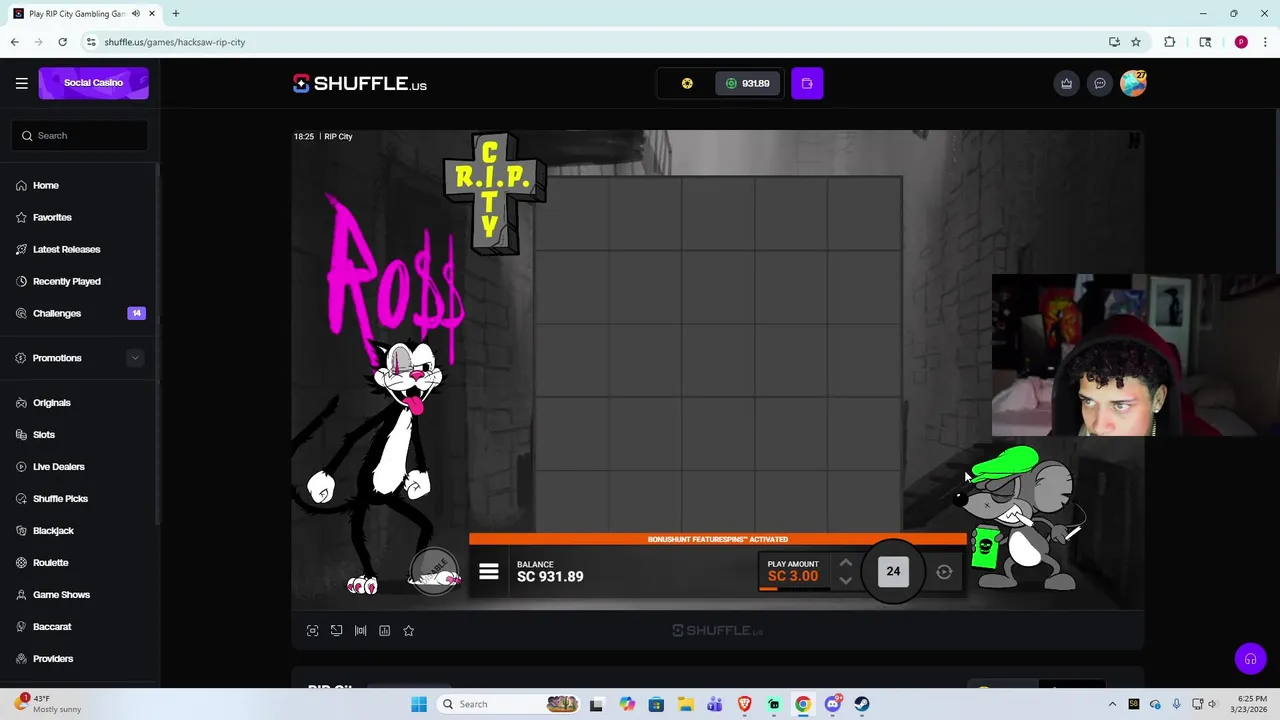Viewport: 1280px width, 720px height.
Task: Open Chrome extensions puzzle icon
Action: coord(1169,42)
